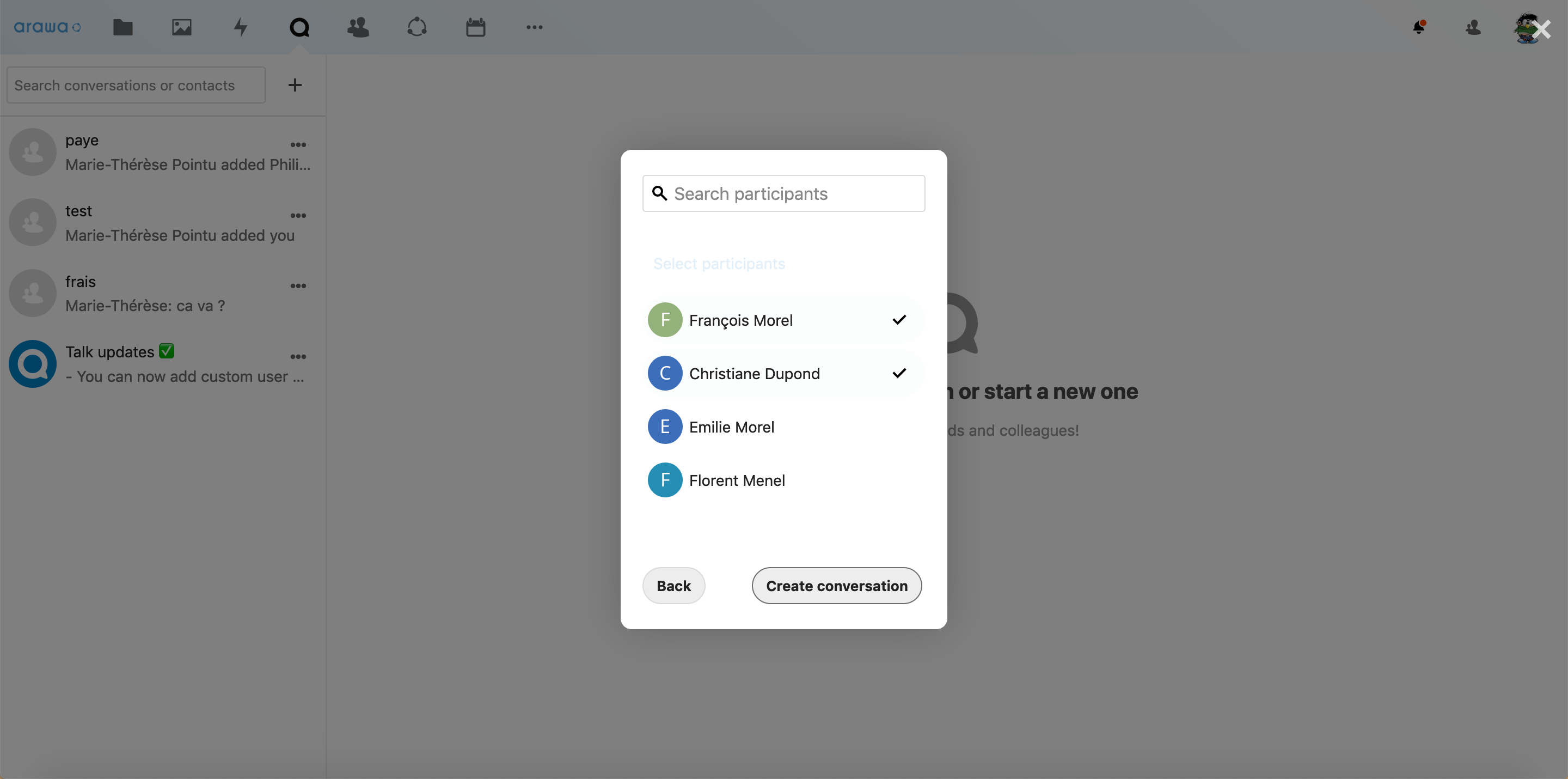Open the Photos app icon
The image size is (1568, 779).
[181, 27]
